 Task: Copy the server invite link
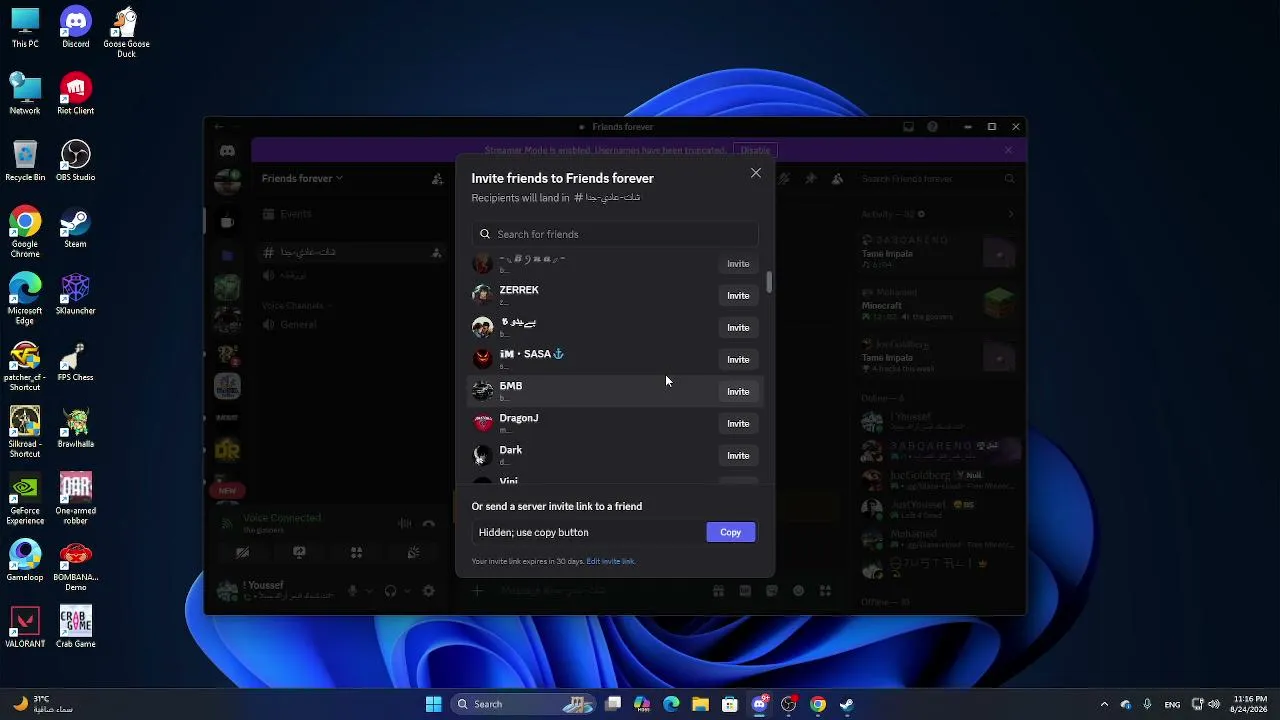731,532
